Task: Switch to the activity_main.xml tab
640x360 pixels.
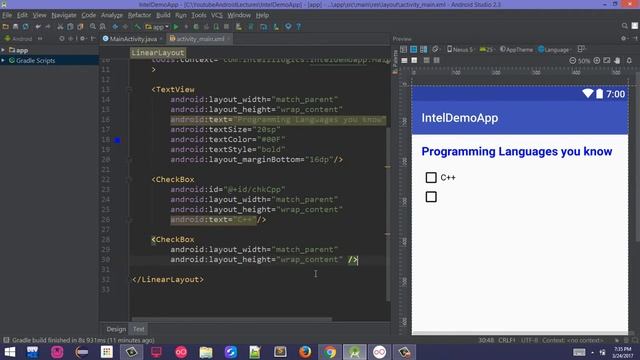Action: 198,39
